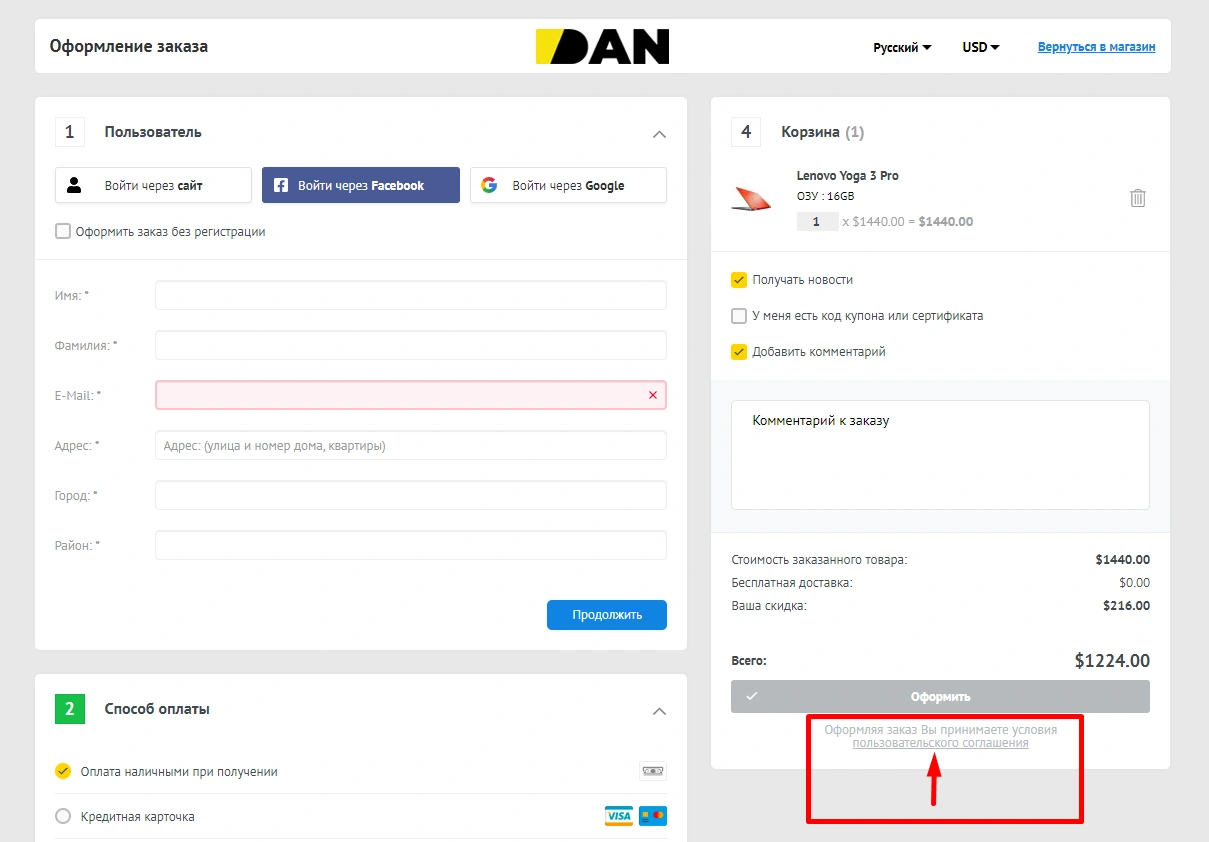Click the Visa card icon

[x=619, y=816]
